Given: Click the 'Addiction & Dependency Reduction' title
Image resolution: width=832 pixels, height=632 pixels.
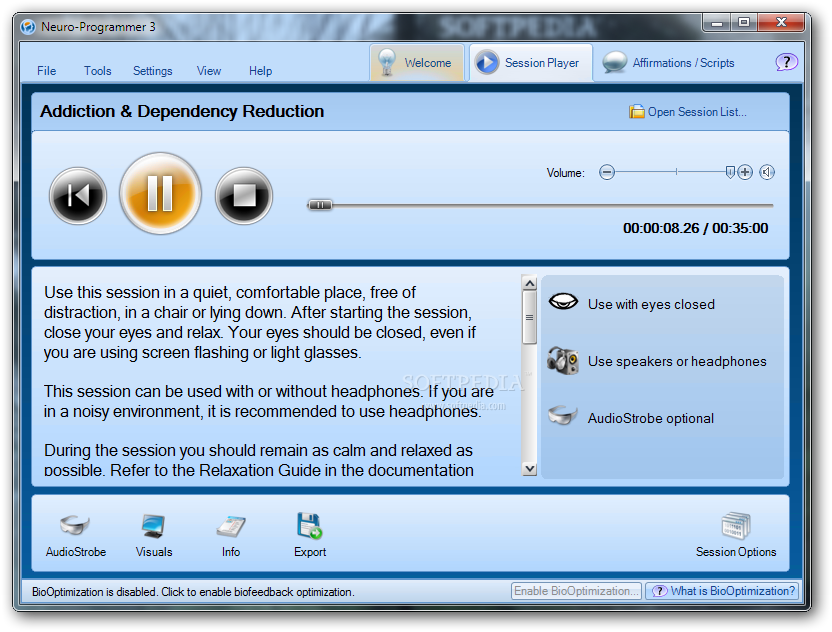Looking at the screenshot, I should [x=182, y=111].
